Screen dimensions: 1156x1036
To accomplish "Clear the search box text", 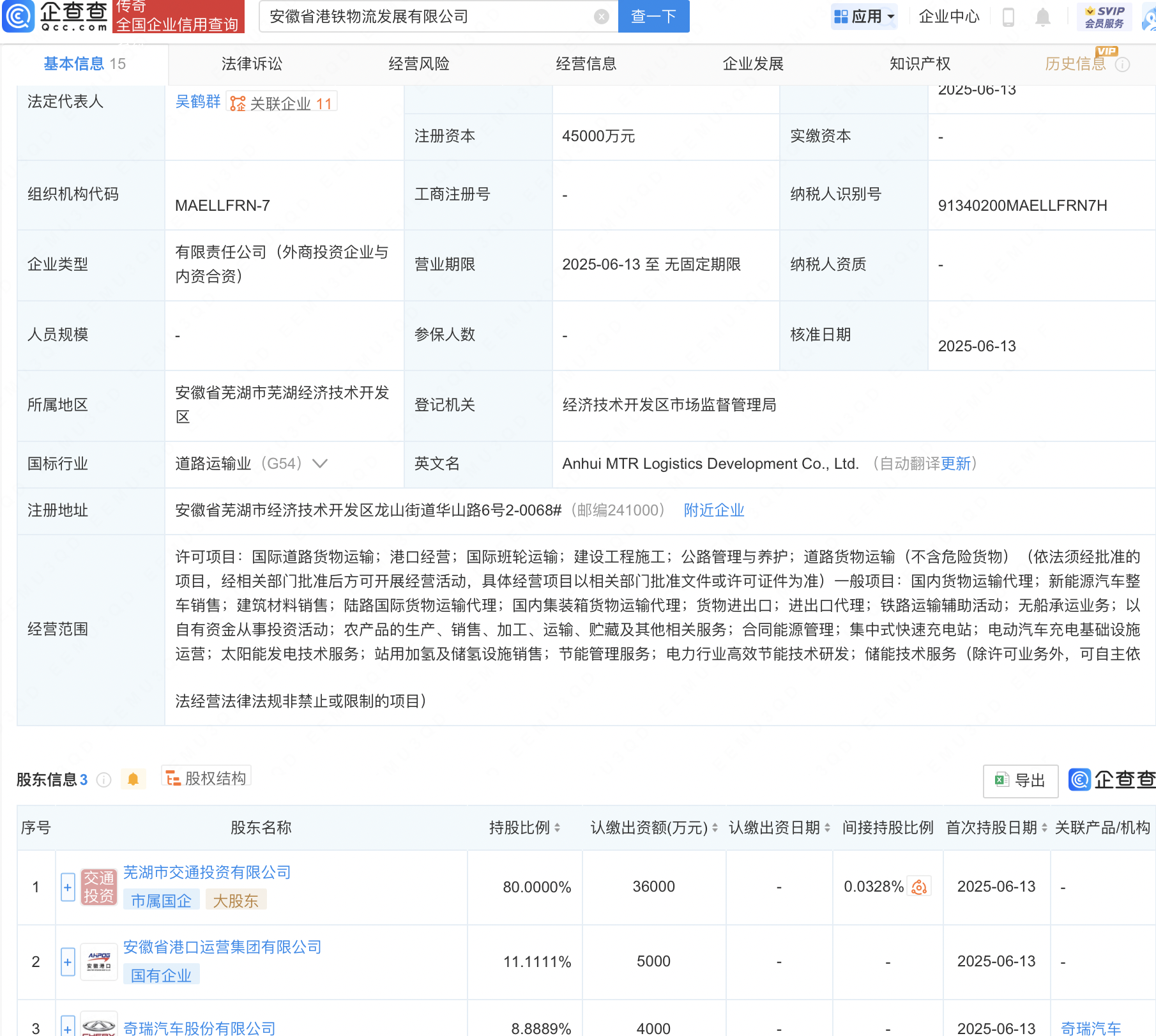I will (601, 17).
